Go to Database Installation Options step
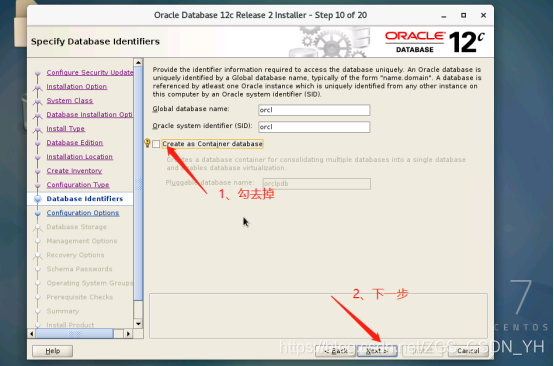This screenshot has width=554, height=366. pos(90,115)
